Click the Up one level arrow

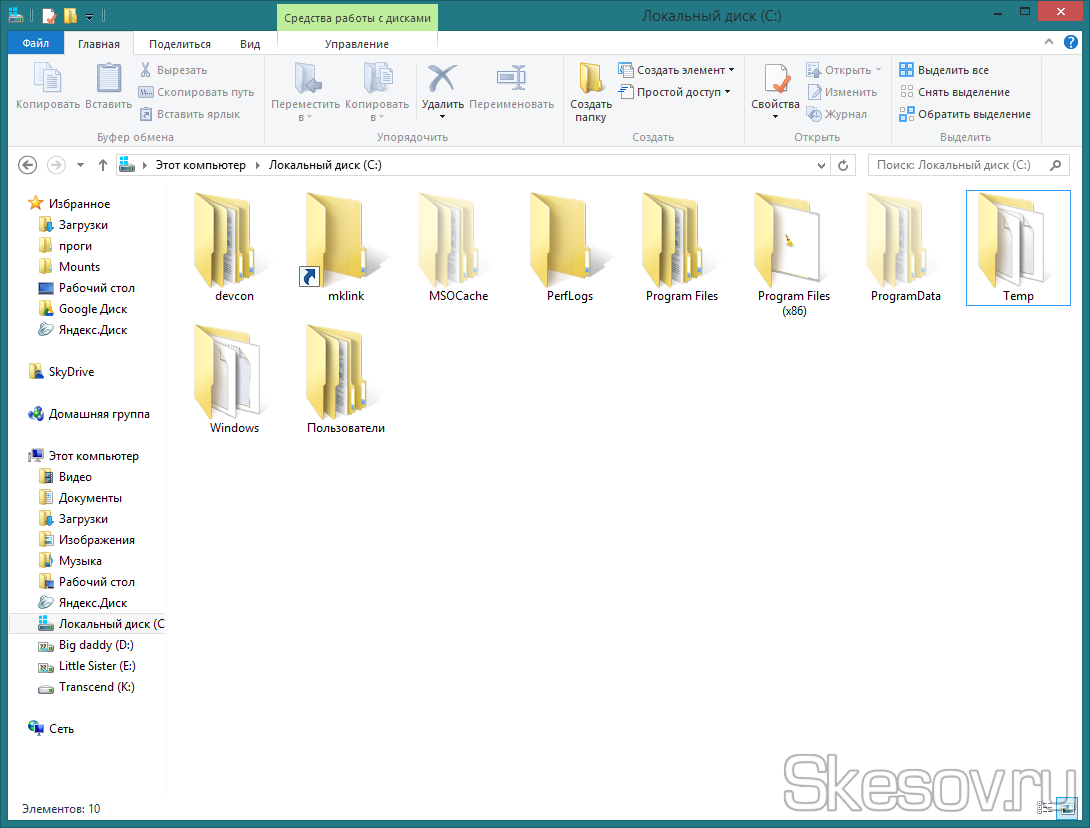(x=102, y=165)
